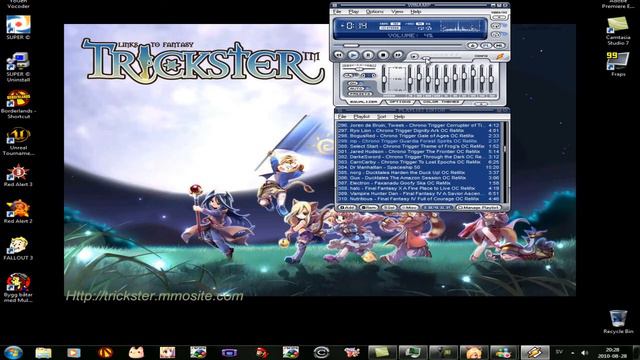
Task: Select the Camtasia Studio 7 desktop icon
Action: [618, 31]
